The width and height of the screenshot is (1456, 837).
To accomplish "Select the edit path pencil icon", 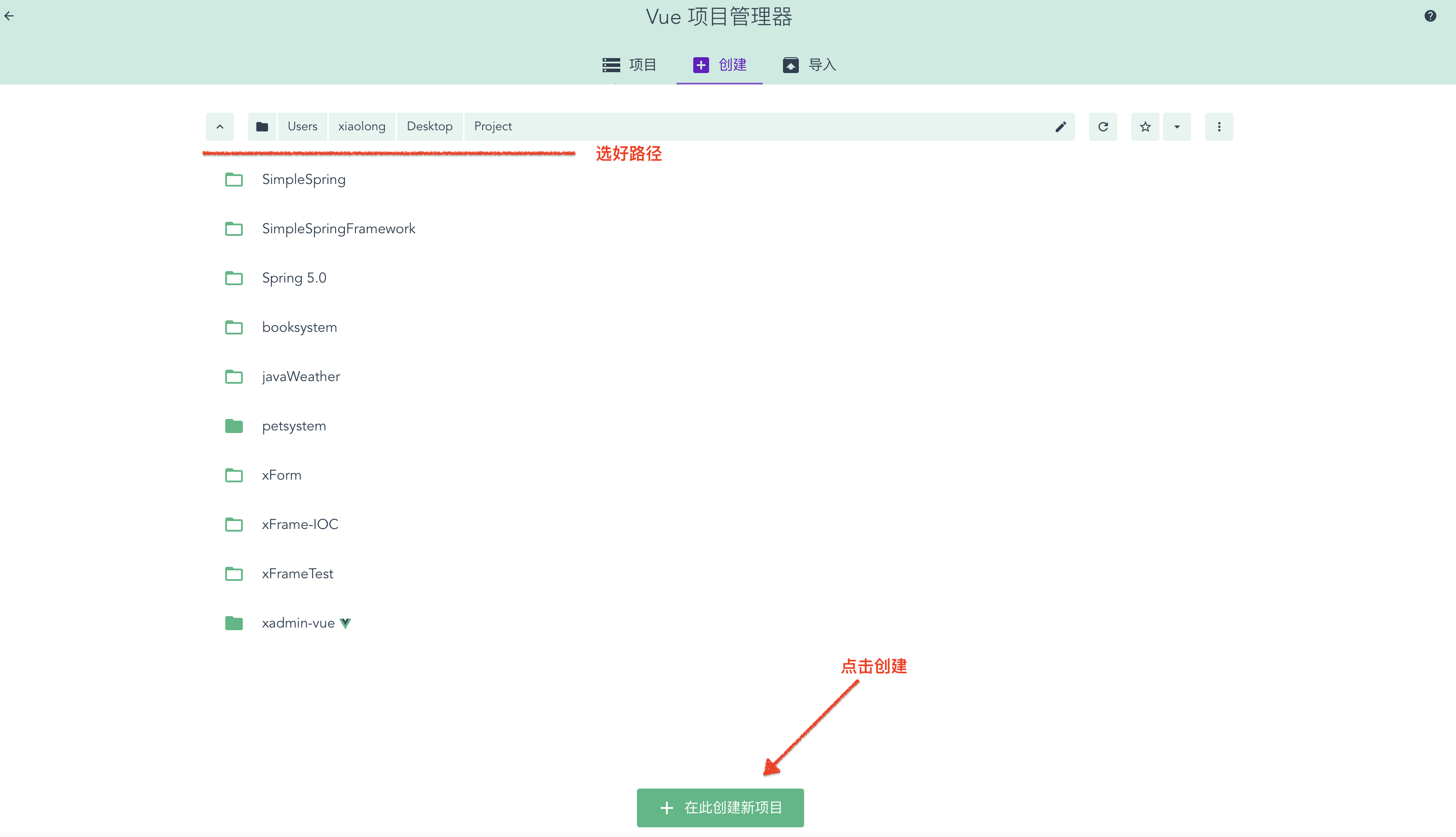I will [1060, 126].
